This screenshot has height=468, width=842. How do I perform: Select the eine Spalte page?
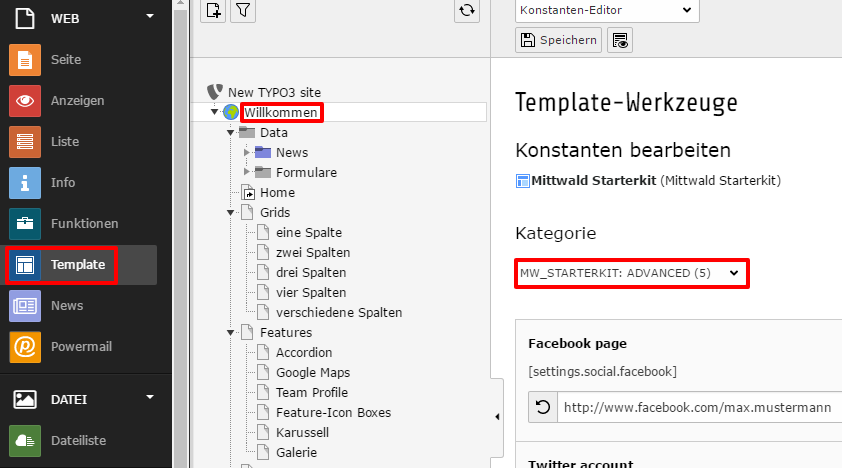point(309,232)
